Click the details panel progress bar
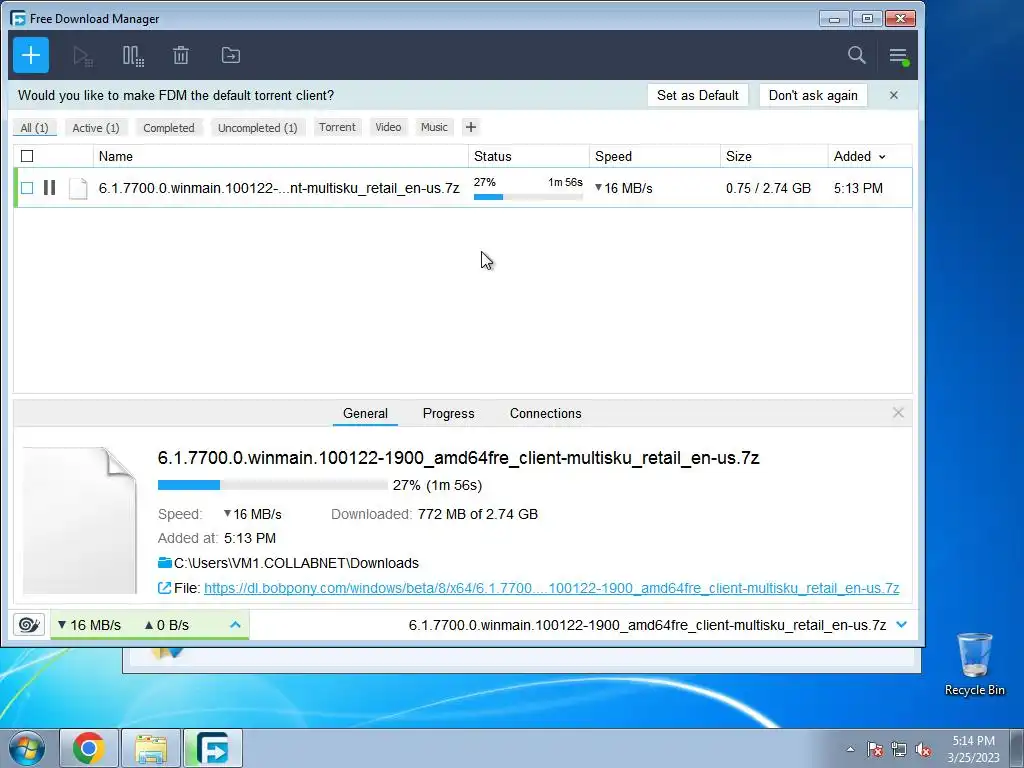Screen dimensions: 1024x768 click(x=272, y=485)
